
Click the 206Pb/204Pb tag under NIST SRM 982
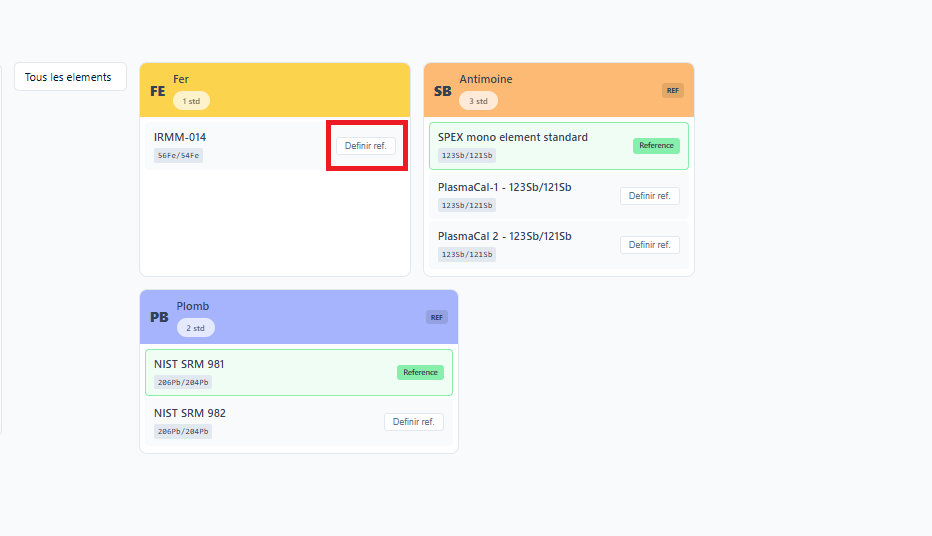point(182,432)
